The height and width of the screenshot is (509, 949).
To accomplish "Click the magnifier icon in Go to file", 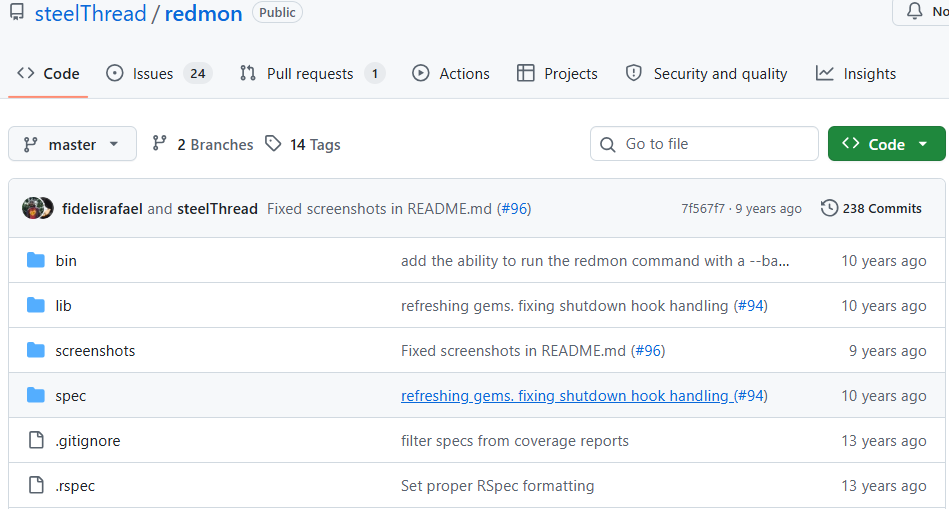I will [x=607, y=145].
